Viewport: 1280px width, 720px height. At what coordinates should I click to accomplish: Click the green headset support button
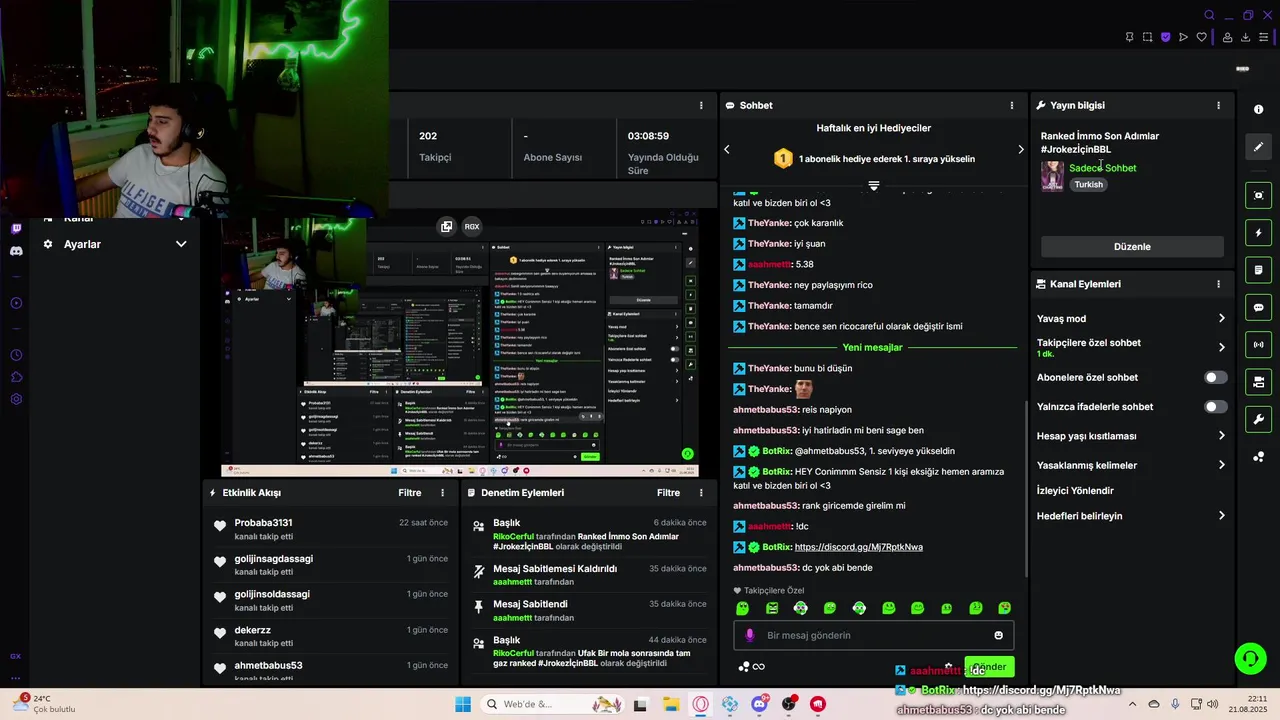[x=1250, y=658]
